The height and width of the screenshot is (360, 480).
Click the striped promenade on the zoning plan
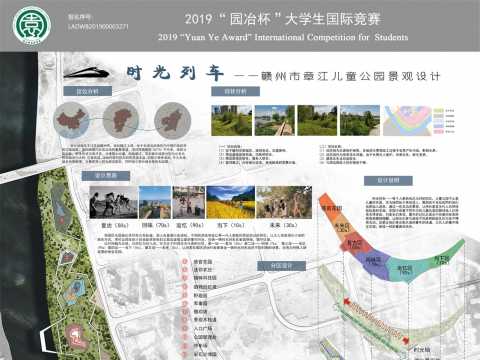377,319
